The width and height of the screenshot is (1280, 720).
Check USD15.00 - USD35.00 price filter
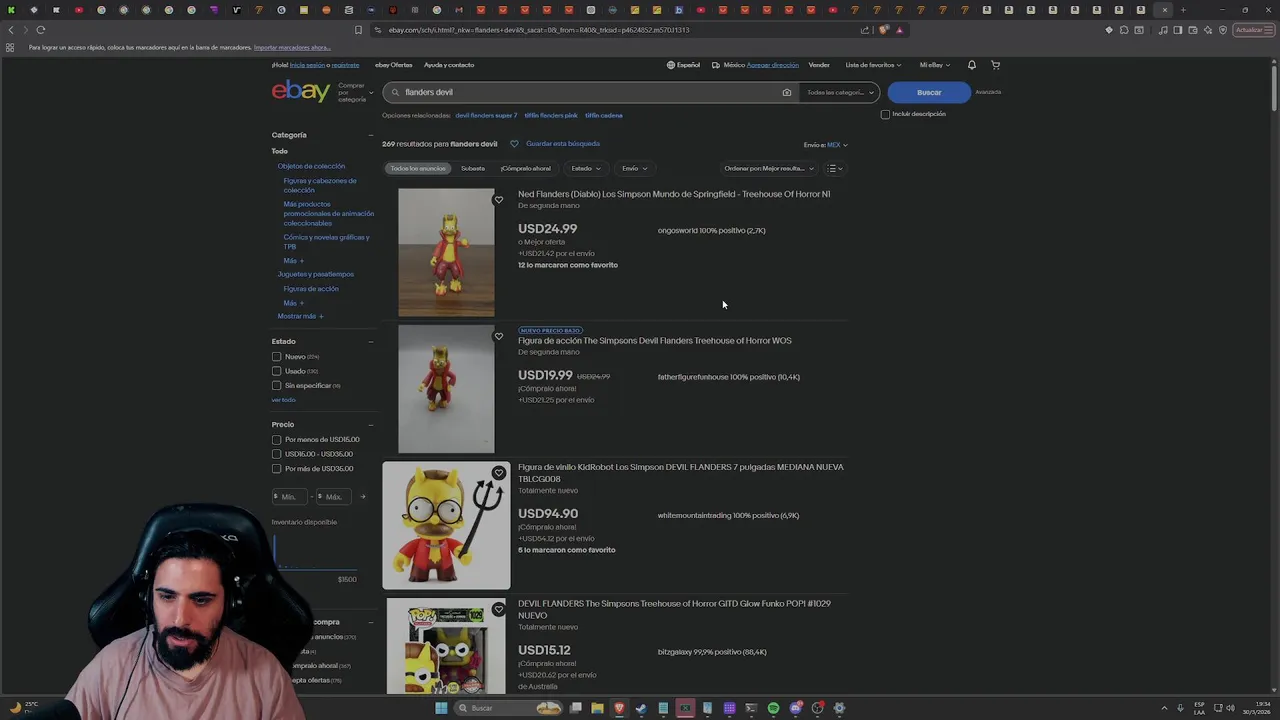tap(277, 454)
